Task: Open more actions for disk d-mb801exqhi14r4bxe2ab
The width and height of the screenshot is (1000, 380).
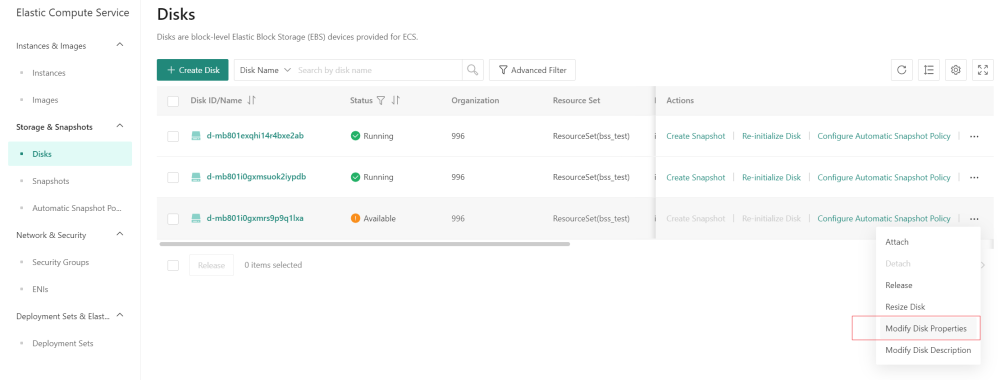Action: pyautogui.click(x=974, y=136)
